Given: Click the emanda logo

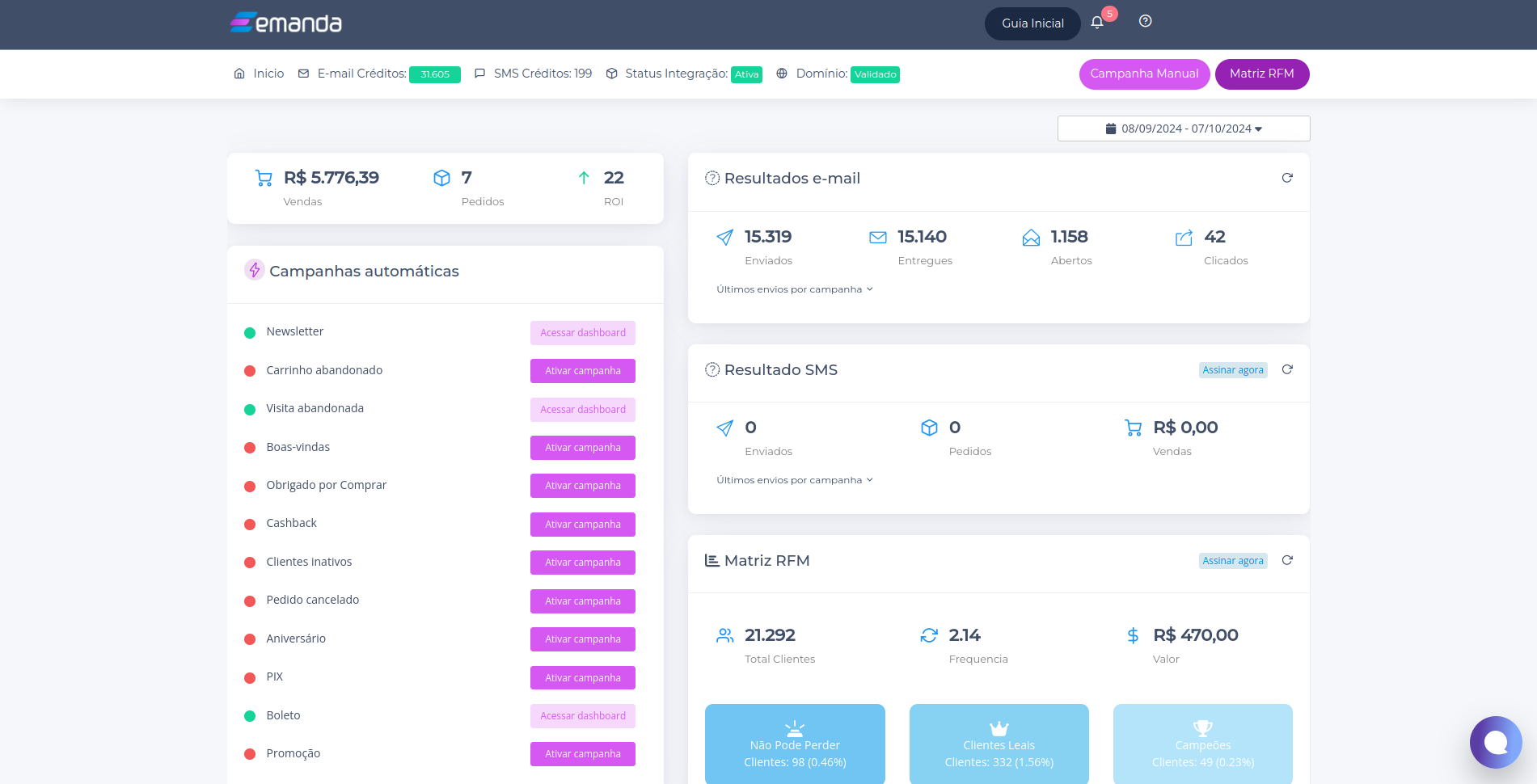Looking at the screenshot, I should pos(285,23).
